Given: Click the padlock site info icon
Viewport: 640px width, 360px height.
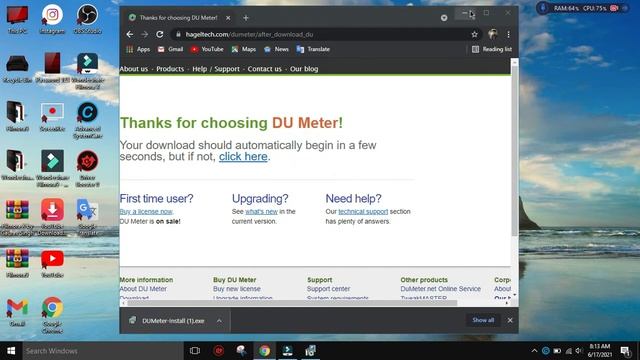Looking at the screenshot, I should (178, 35).
